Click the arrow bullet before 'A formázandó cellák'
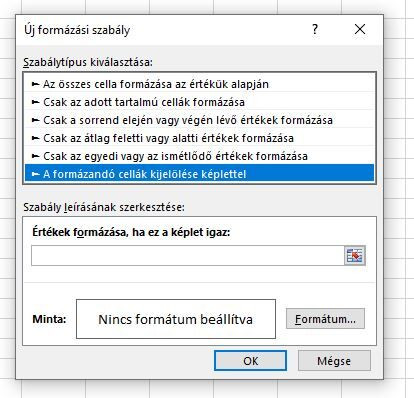The width and height of the screenshot is (414, 398). 35,174
